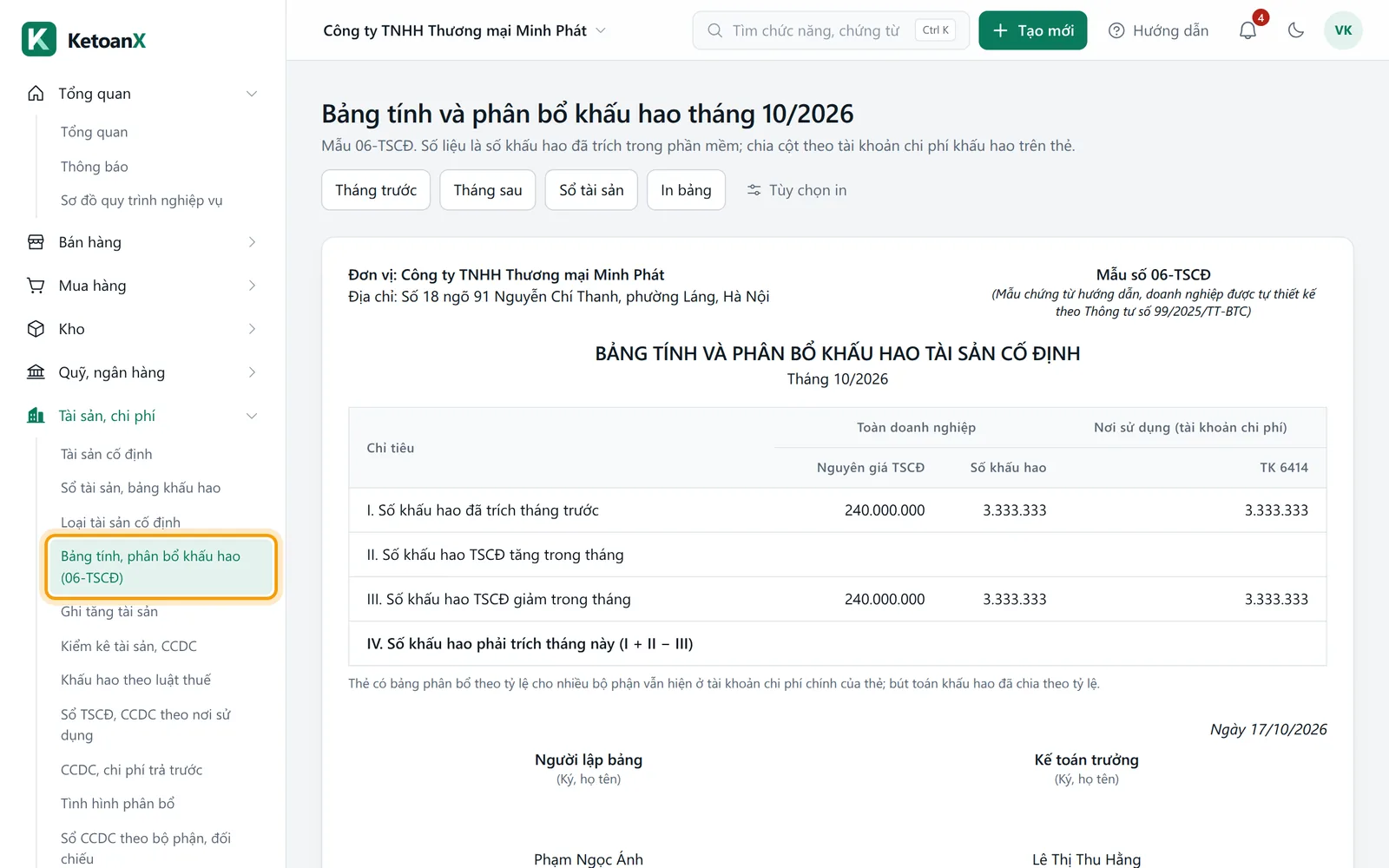The image size is (1389, 868).
Task: Select Tài sản cố định menu item
Action: (106, 454)
